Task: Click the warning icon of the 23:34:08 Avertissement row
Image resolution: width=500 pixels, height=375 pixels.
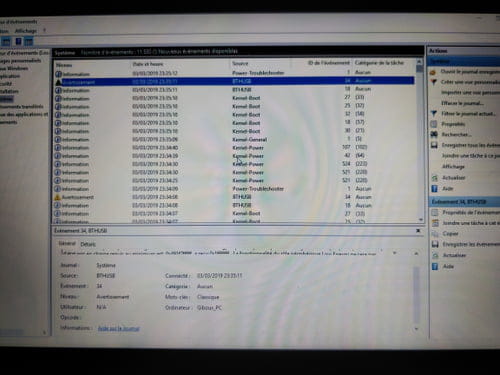Action: pyautogui.click(x=58, y=197)
